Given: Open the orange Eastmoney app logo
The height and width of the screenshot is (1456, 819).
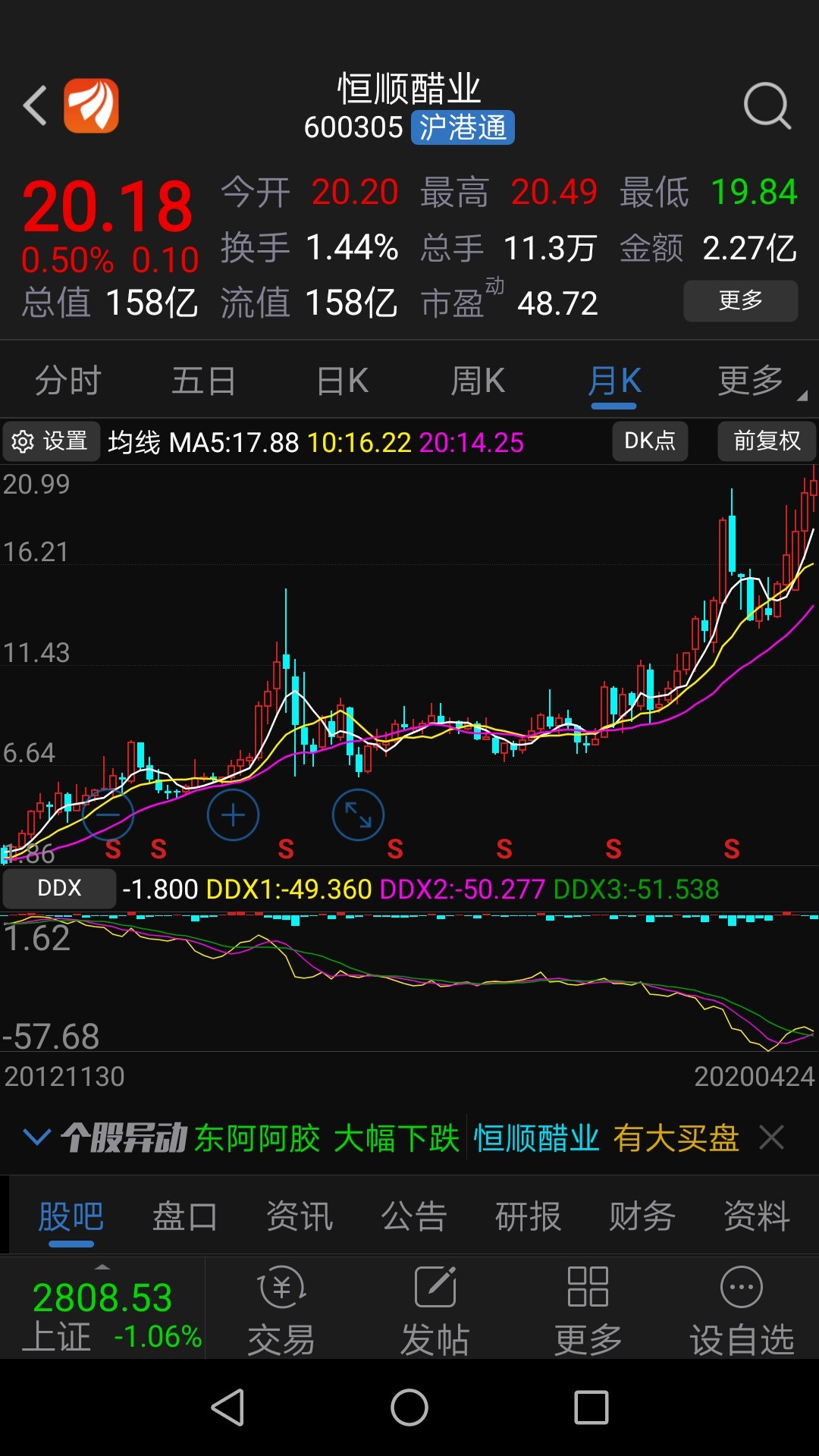Looking at the screenshot, I should [91, 105].
